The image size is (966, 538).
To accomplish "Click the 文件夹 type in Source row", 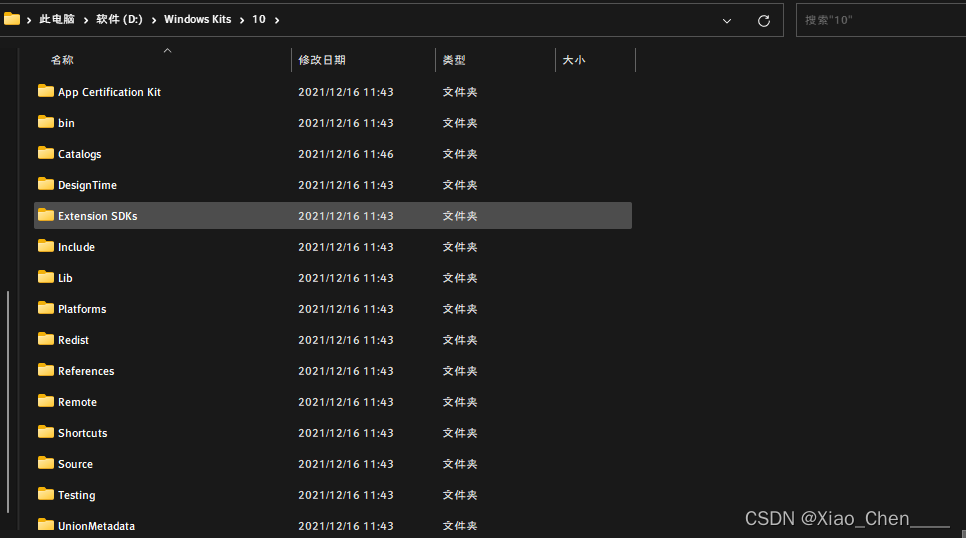I will [460, 464].
